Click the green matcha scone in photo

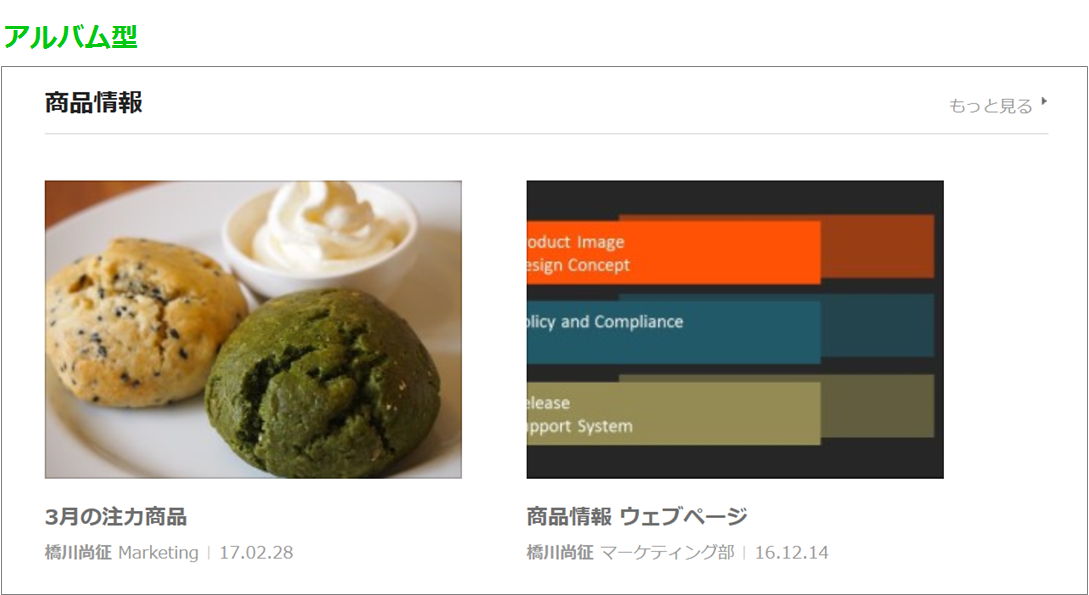point(323,382)
